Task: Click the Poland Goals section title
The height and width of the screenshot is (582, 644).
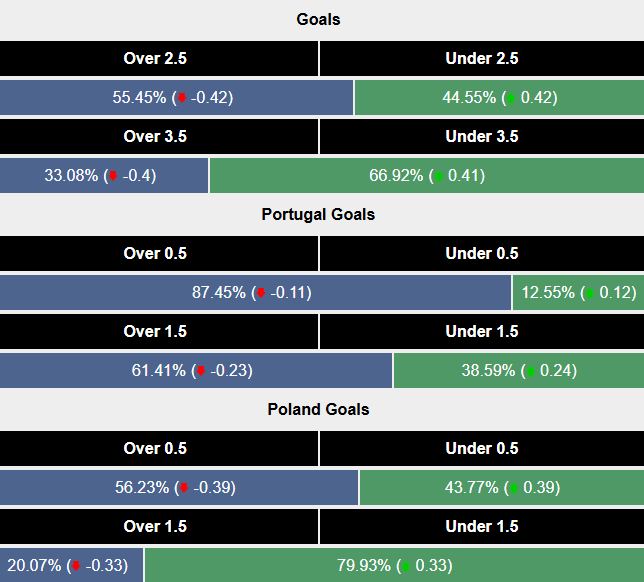Action: [318, 410]
